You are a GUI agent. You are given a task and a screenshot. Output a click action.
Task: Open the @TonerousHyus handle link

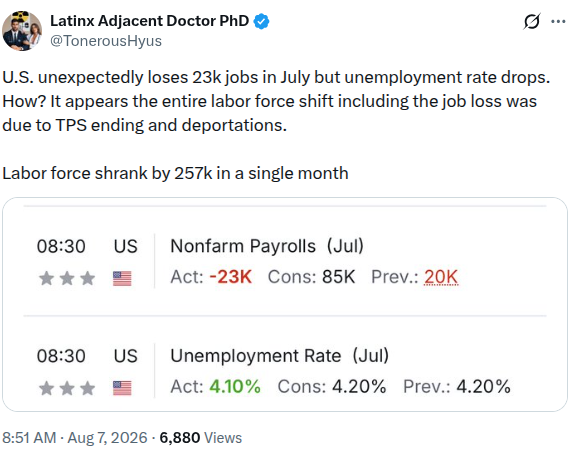[x=106, y=41]
